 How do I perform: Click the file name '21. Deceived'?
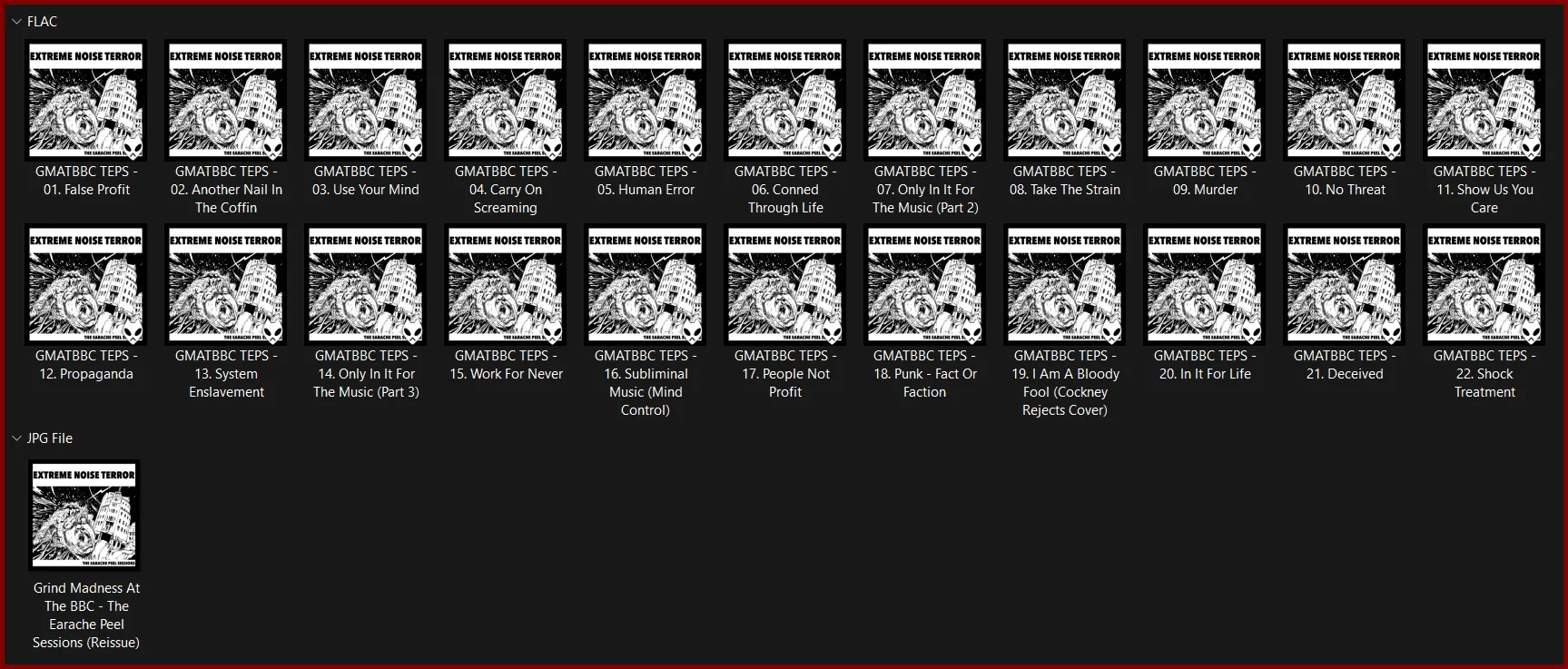pos(1345,365)
